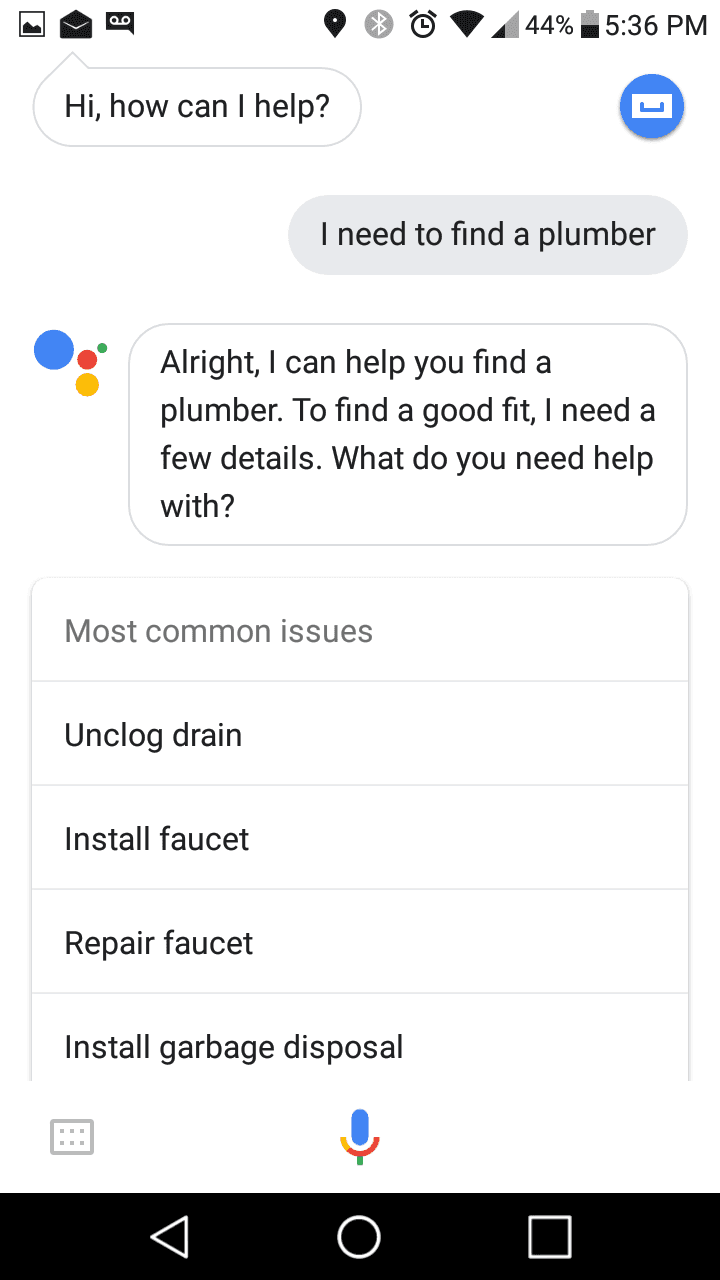720x1280 pixels.
Task: Tap the blue inbox drawer icon
Action: (x=652, y=106)
